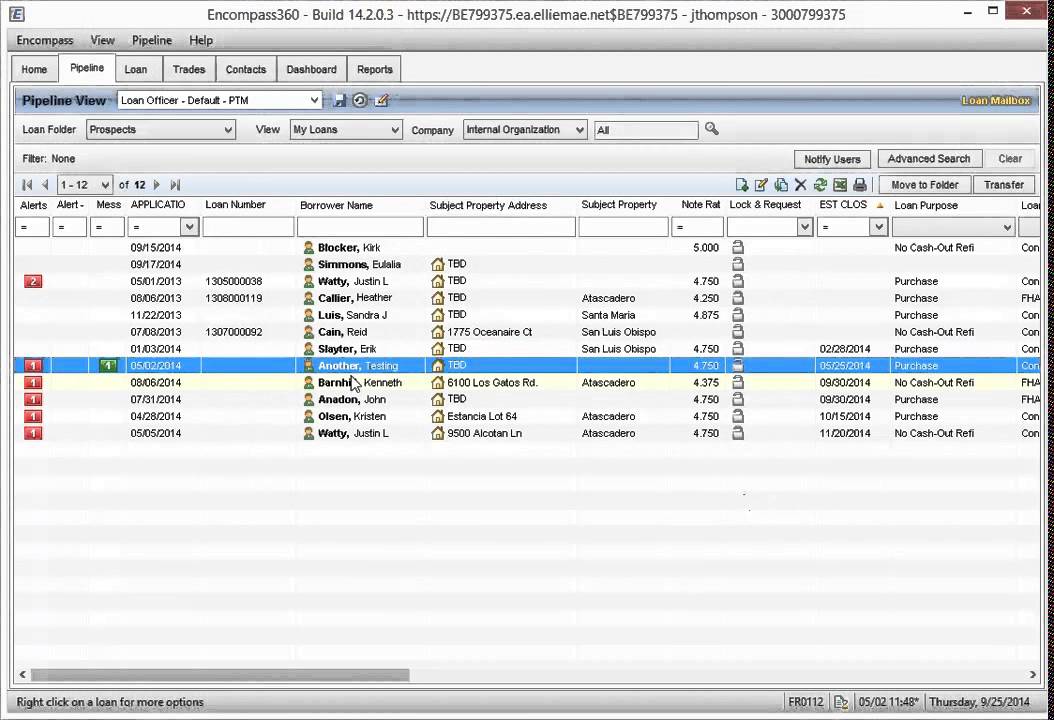Image resolution: width=1054 pixels, height=720 pixels.
Task: Click the horizontal scrollbar thumb at bottom
Action: click(220, 675)
